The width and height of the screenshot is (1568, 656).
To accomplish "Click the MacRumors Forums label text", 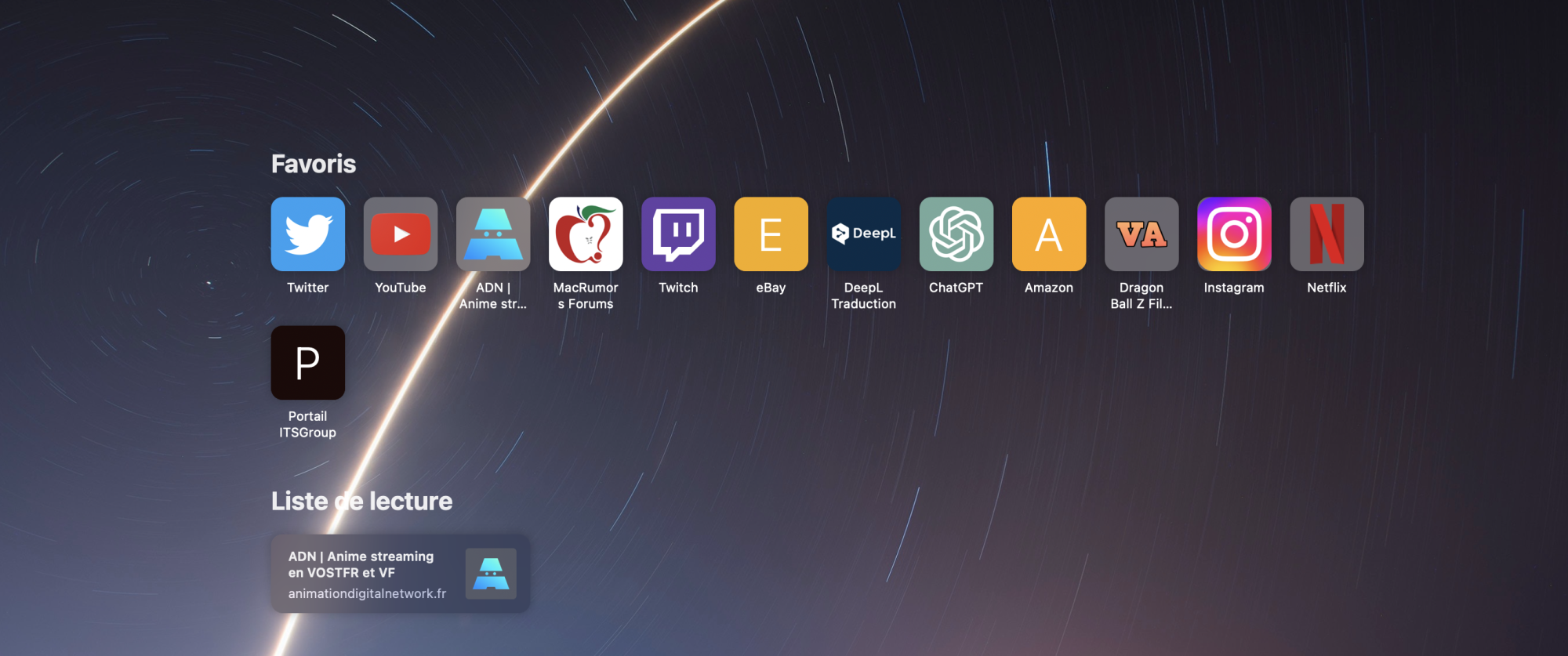I will (586, 295).
